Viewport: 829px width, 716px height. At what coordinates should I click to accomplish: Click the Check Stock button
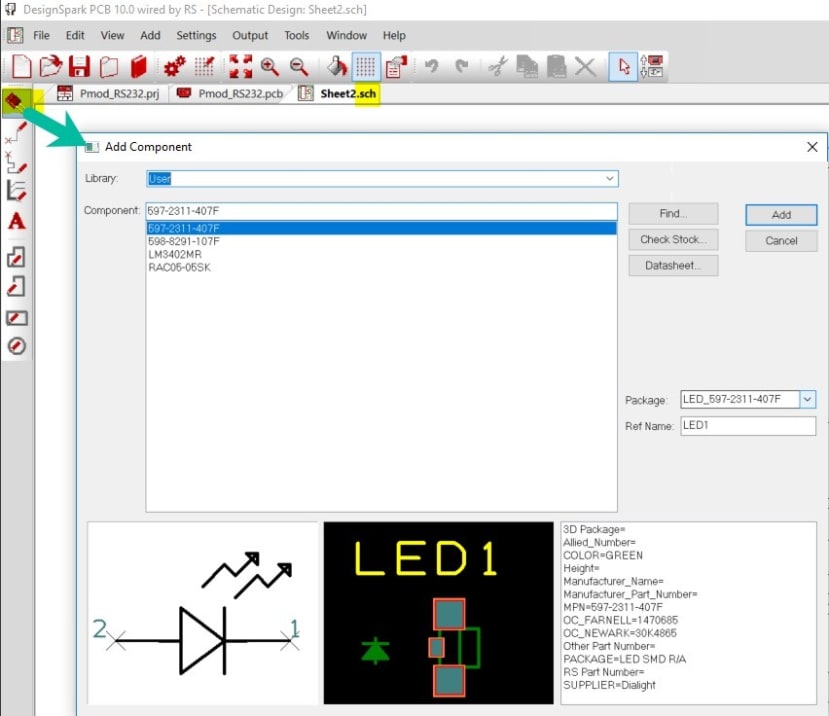(x=672, y=239)
